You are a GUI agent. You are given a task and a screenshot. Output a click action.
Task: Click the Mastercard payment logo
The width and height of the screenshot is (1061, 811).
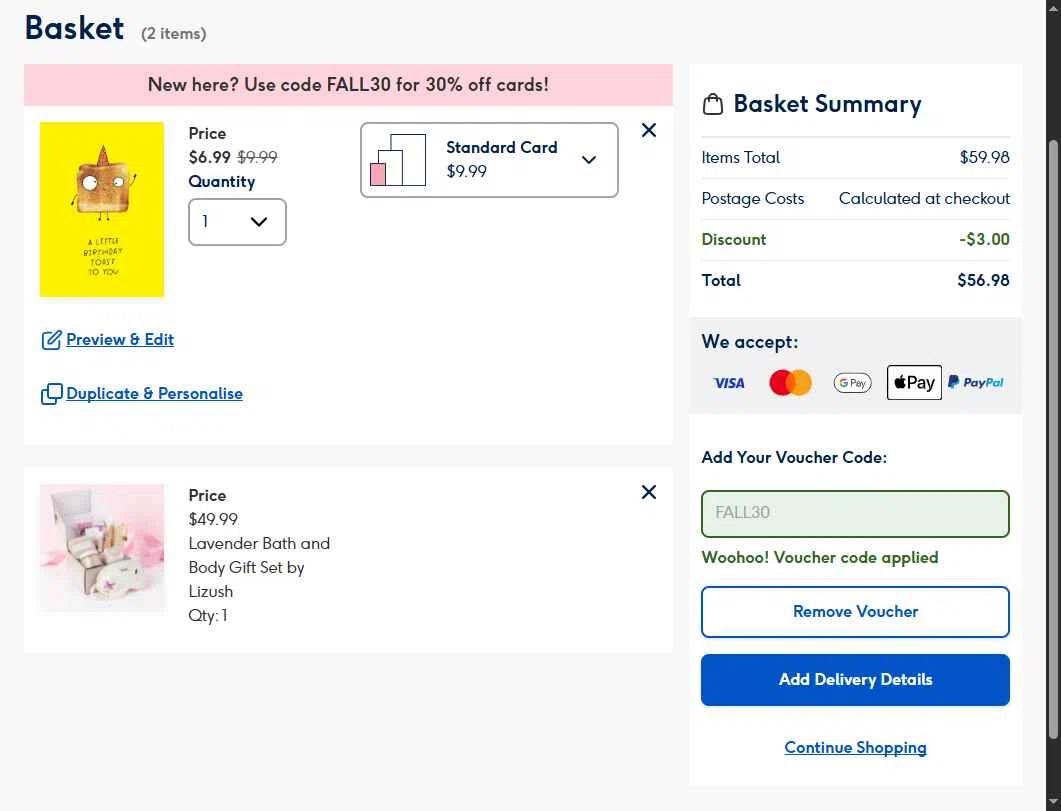[x=790, y=382]
